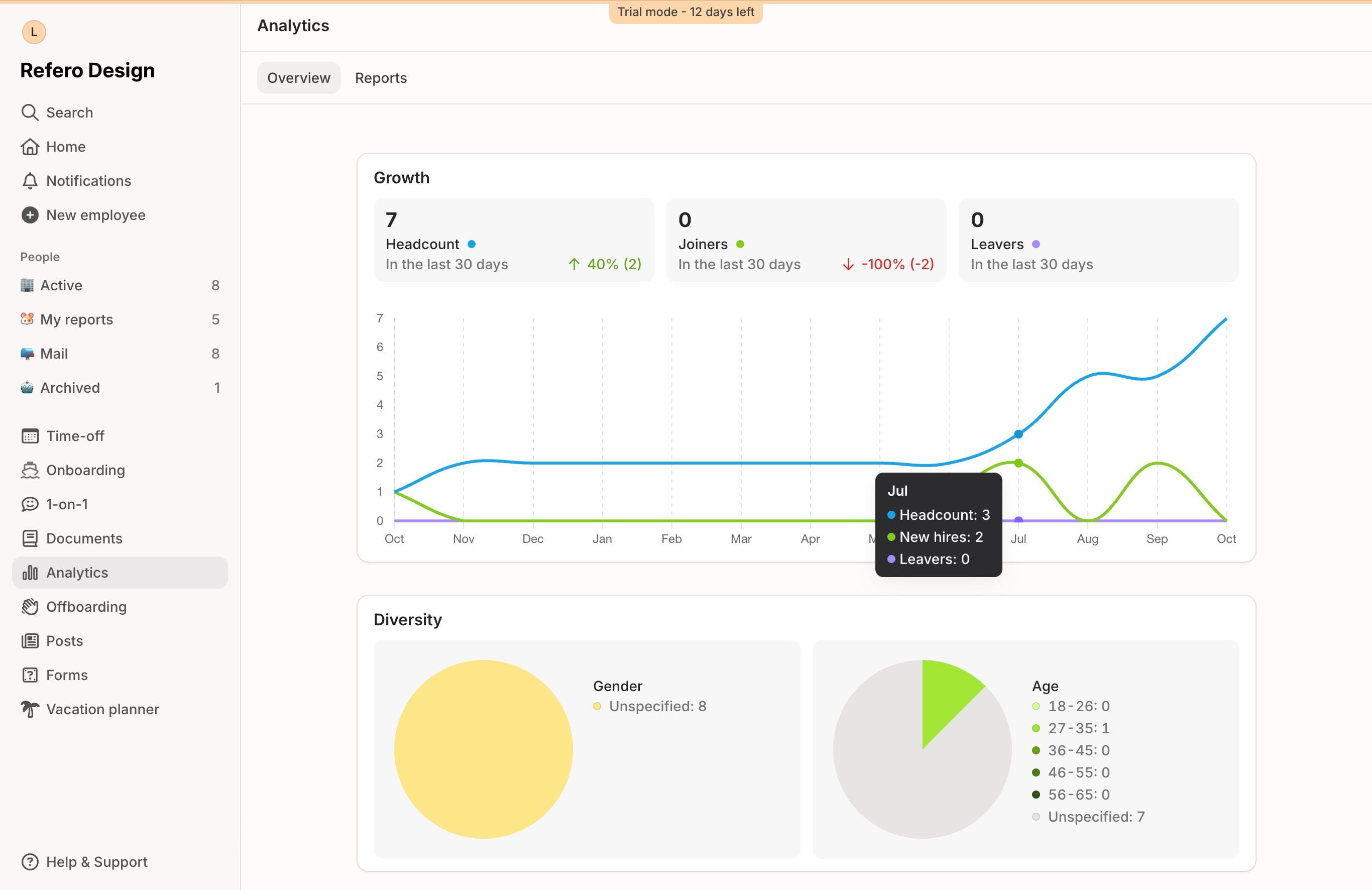Viewport: 1372px width, 890px height.
Task: Click the yellow Gender pie chart
Action: (x=483, y=749)
